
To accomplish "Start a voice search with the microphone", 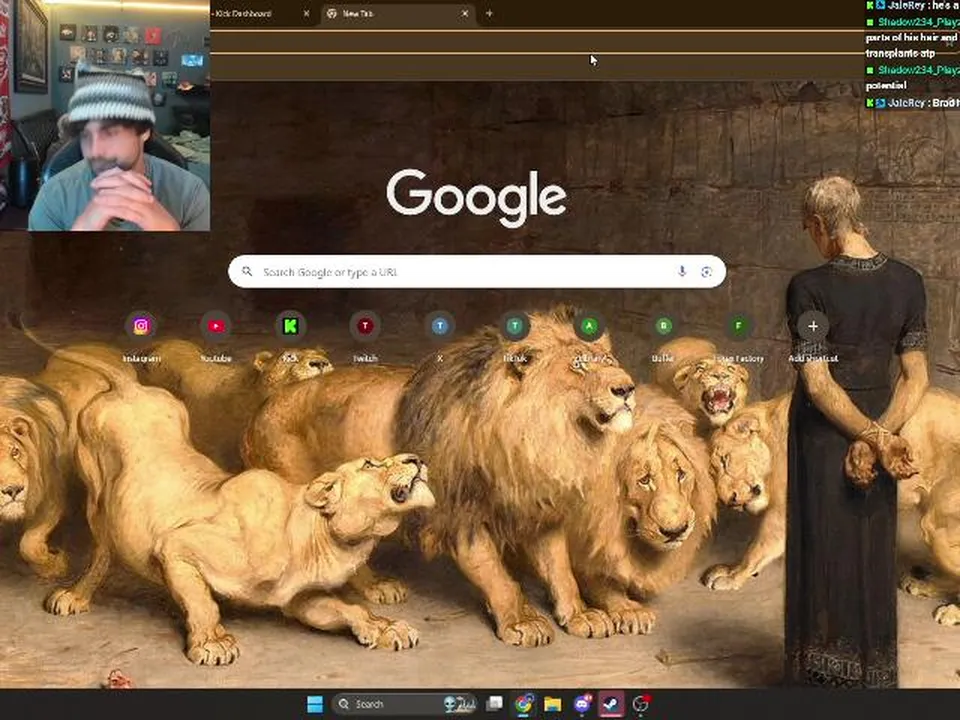I will (682, 271).
